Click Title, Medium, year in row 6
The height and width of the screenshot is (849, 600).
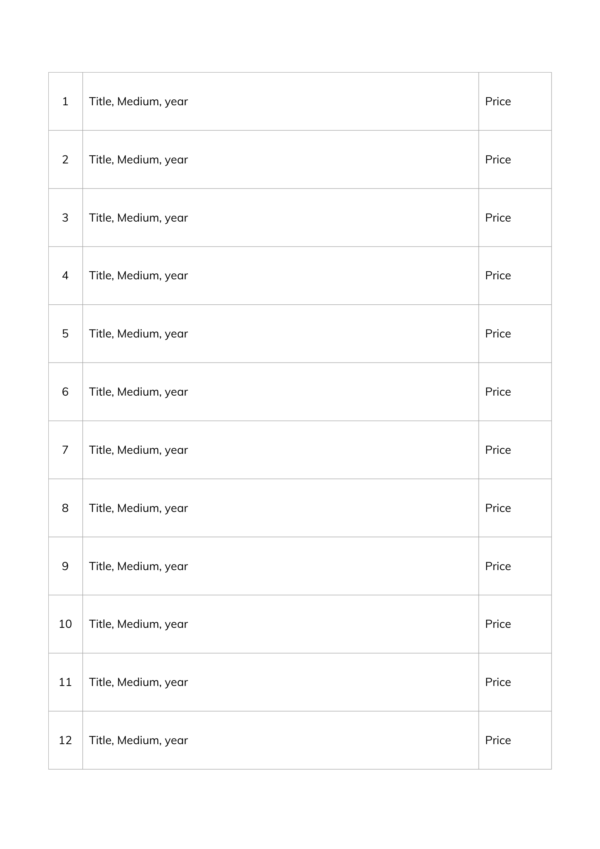click(x=138, y=392)
